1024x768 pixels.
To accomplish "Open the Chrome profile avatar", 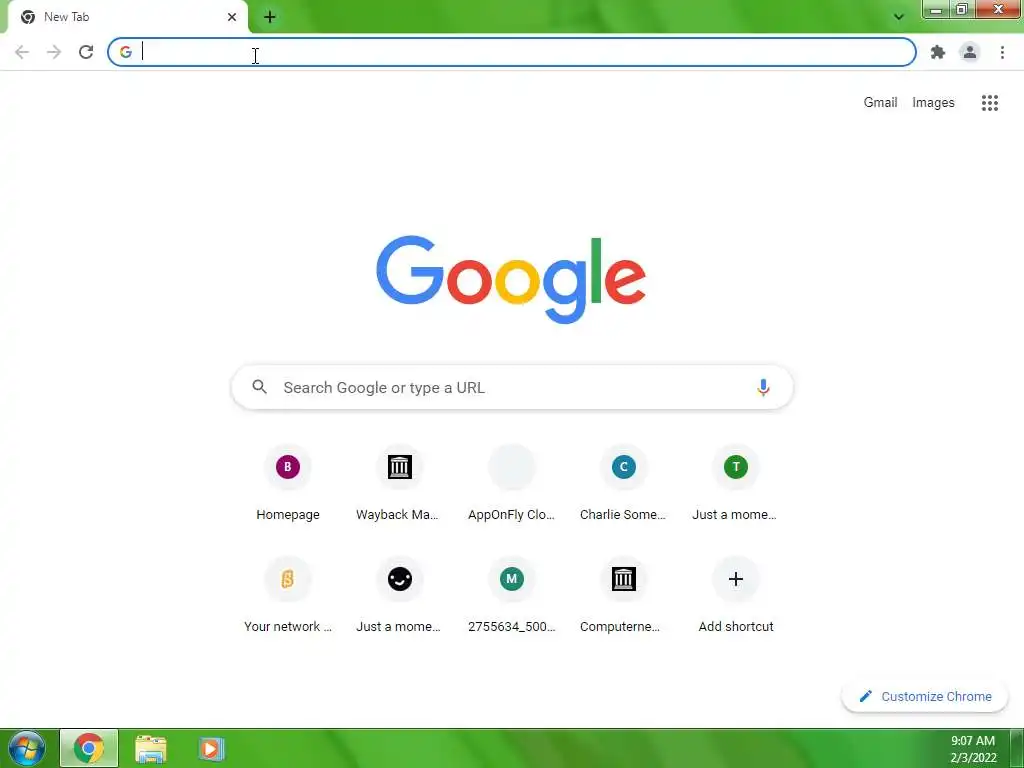I will click(970, 52).
